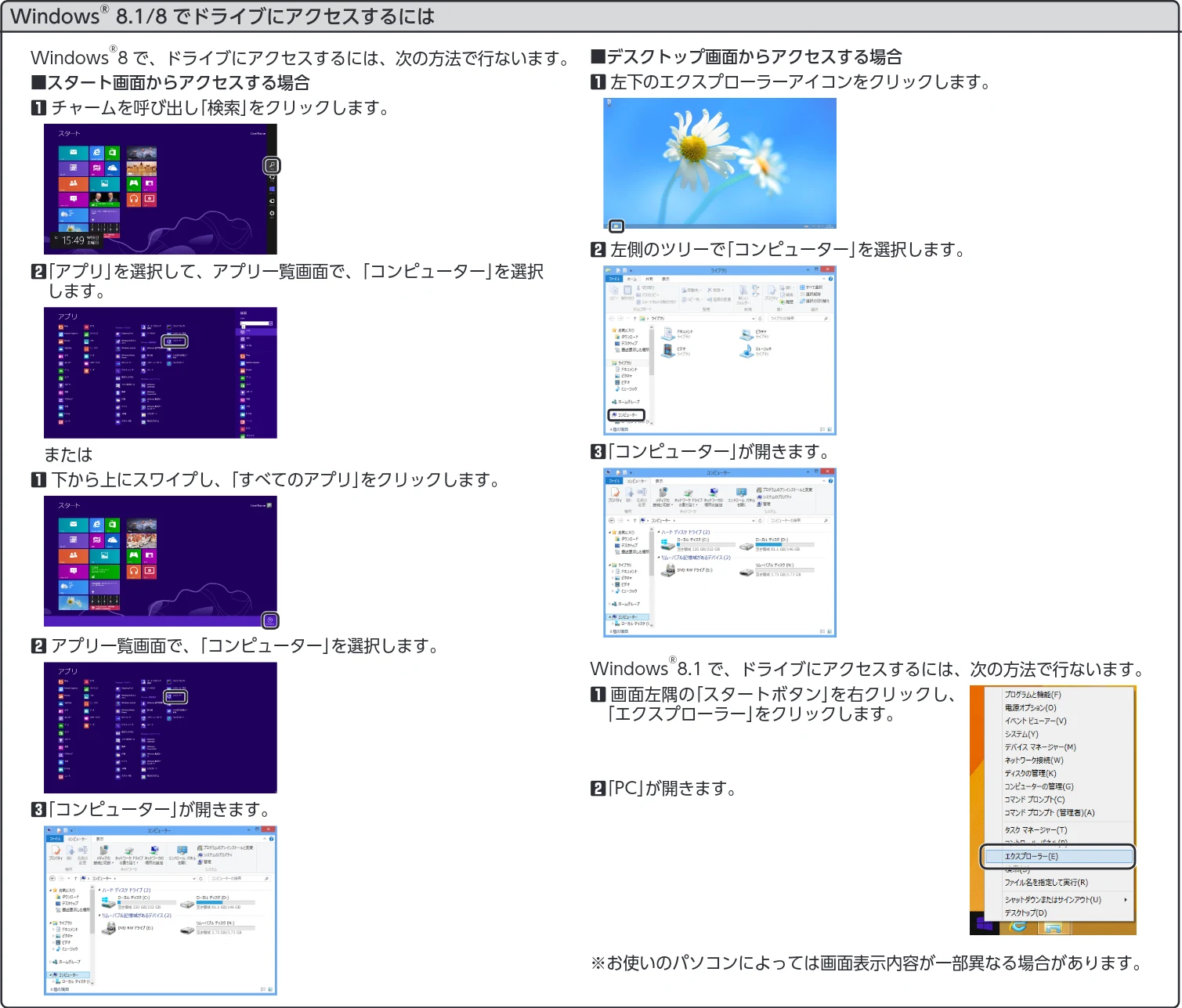This screenshot has height=1008, width=1182.
Task: Click the Share charm below the Search charm
Action: (x=272, y=178)
